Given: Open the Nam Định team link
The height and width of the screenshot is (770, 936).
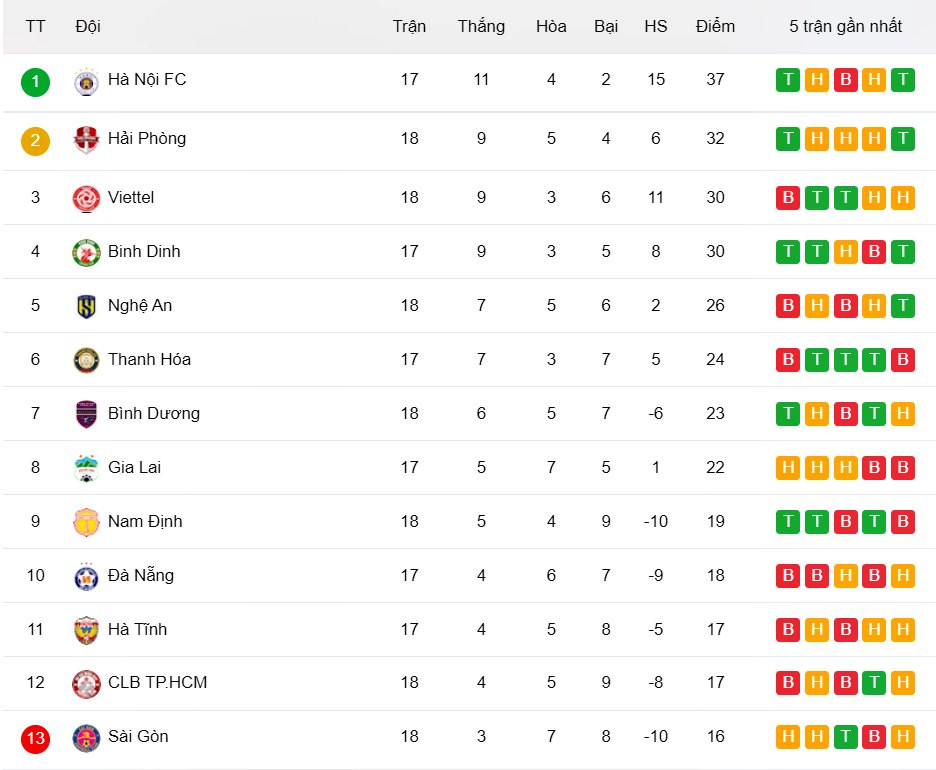Looking at the screenshot, I should tap(145, 521).
